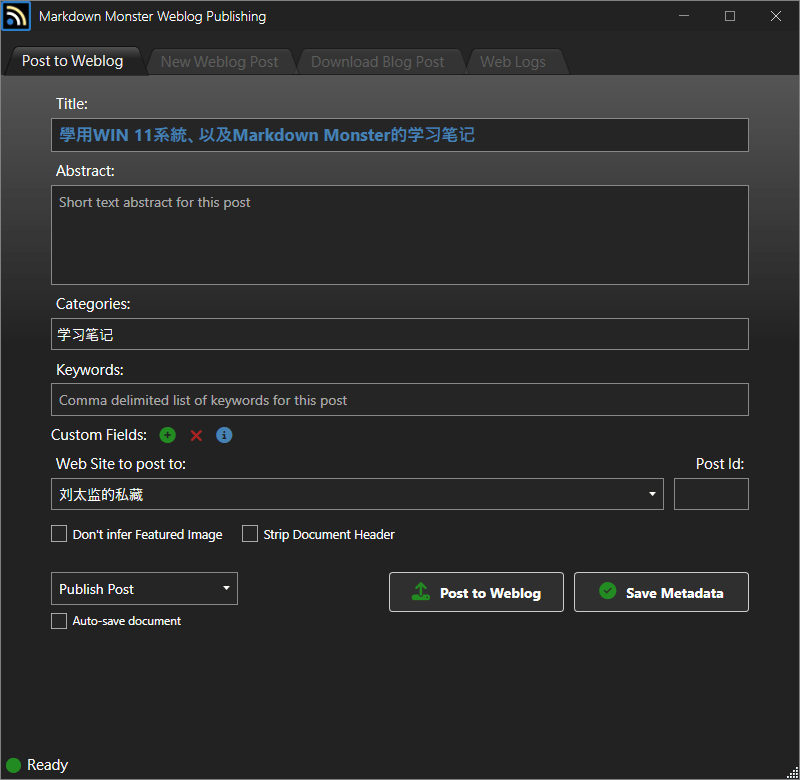Maximize the Weblog Publishing window
This screenshot has width=800, height=780.
(x=730, y=16)
